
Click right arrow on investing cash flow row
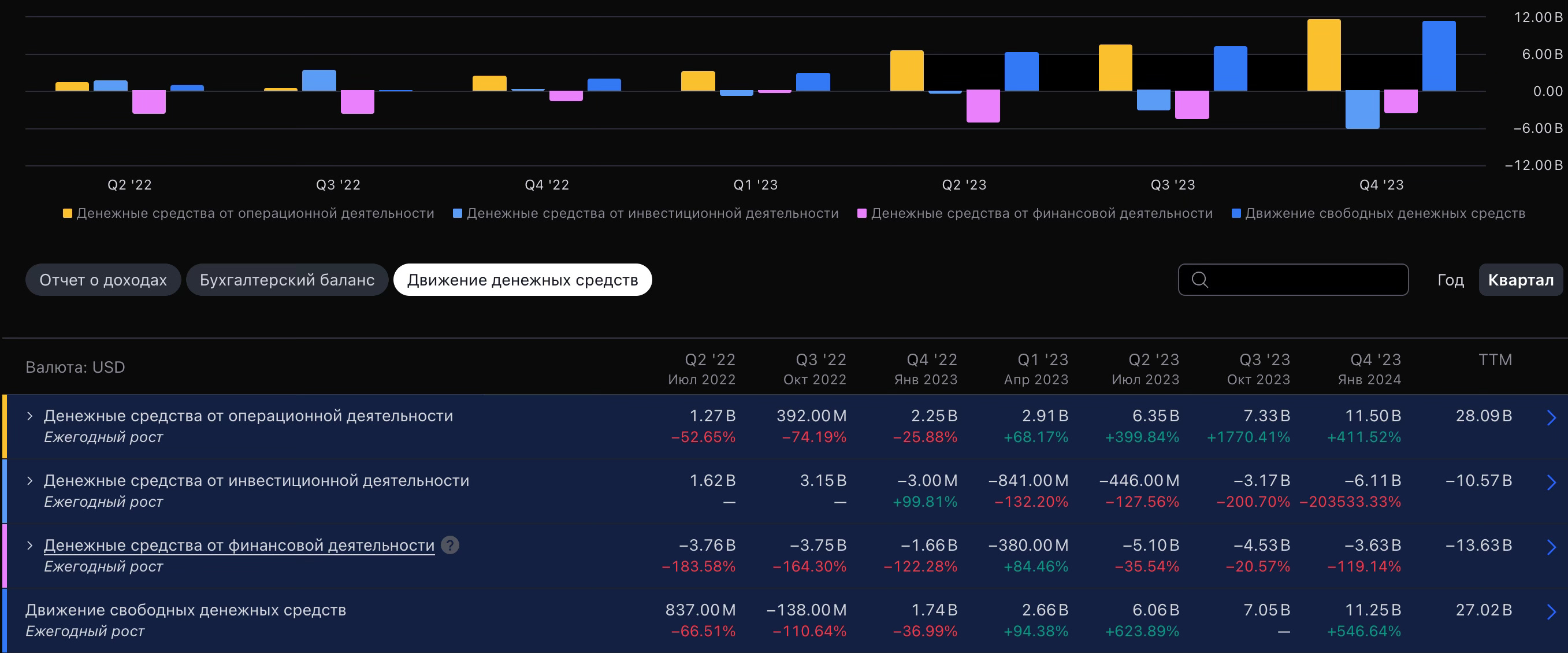pos(1551,483)
